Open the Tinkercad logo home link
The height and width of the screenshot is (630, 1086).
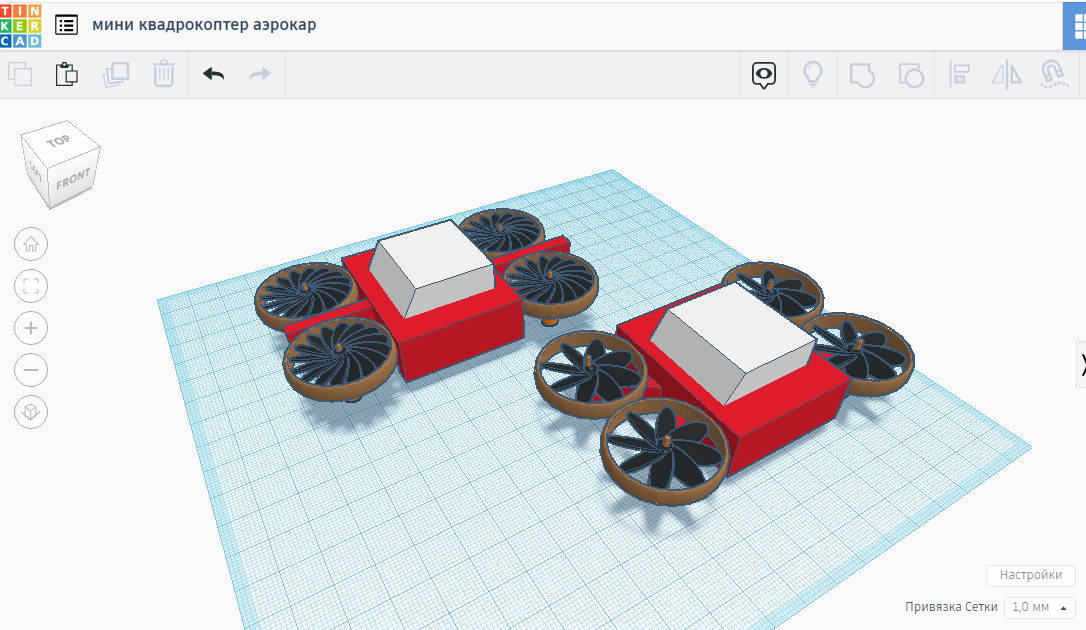pyautogui.click(x=20, y=25)
